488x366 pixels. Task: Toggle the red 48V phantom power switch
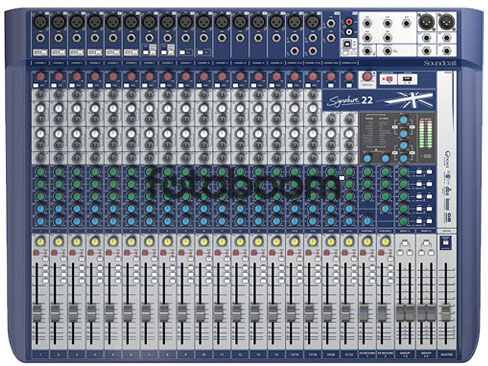[x=389, y=79]
